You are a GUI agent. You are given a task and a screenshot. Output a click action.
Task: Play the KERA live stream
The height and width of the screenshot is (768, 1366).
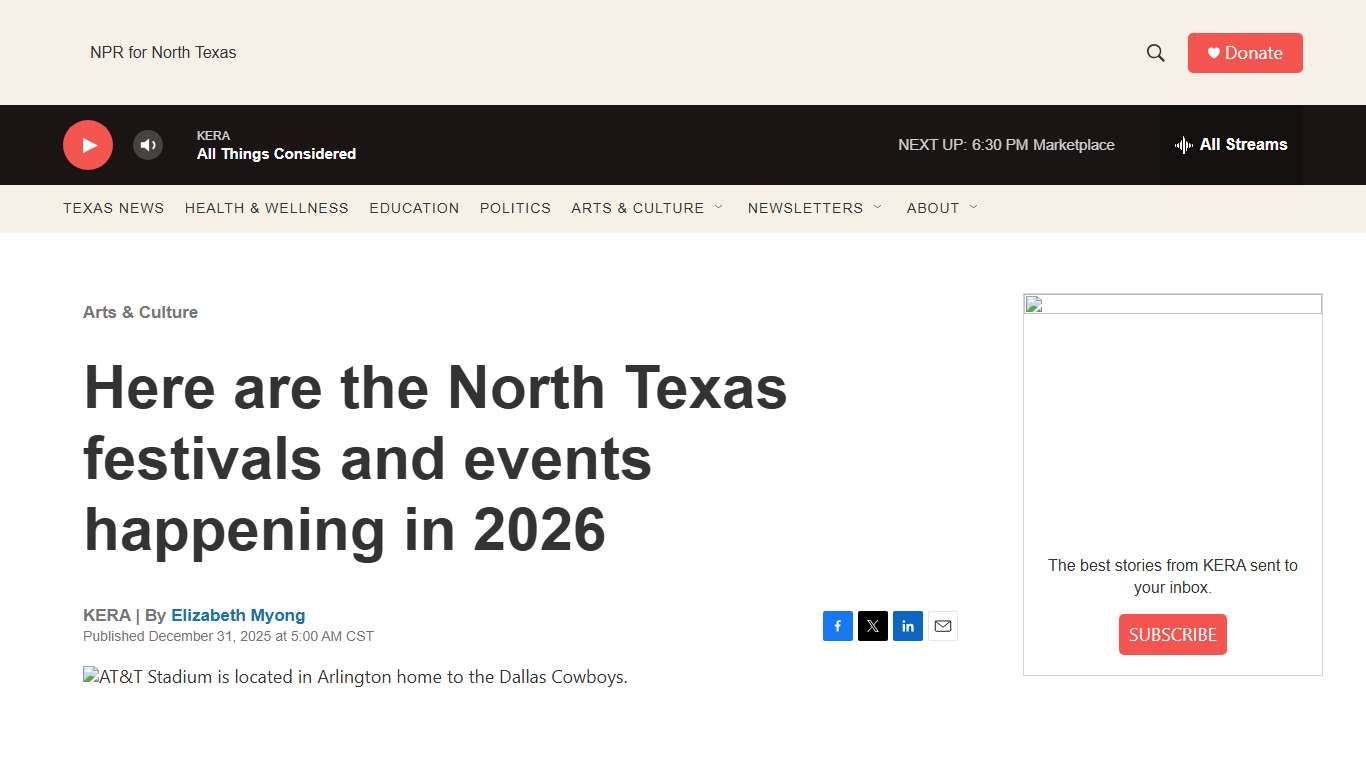(88, 144)
